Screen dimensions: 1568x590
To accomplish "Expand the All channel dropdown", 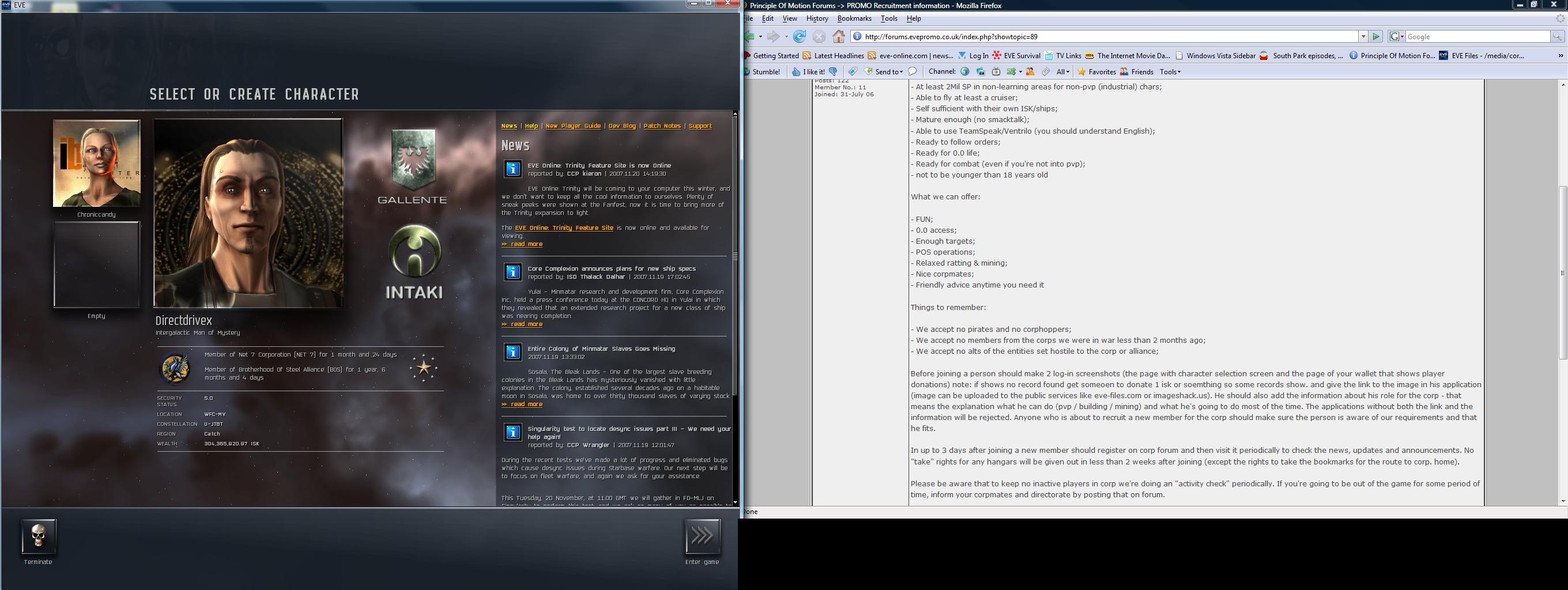I will tap(1063, 72).
